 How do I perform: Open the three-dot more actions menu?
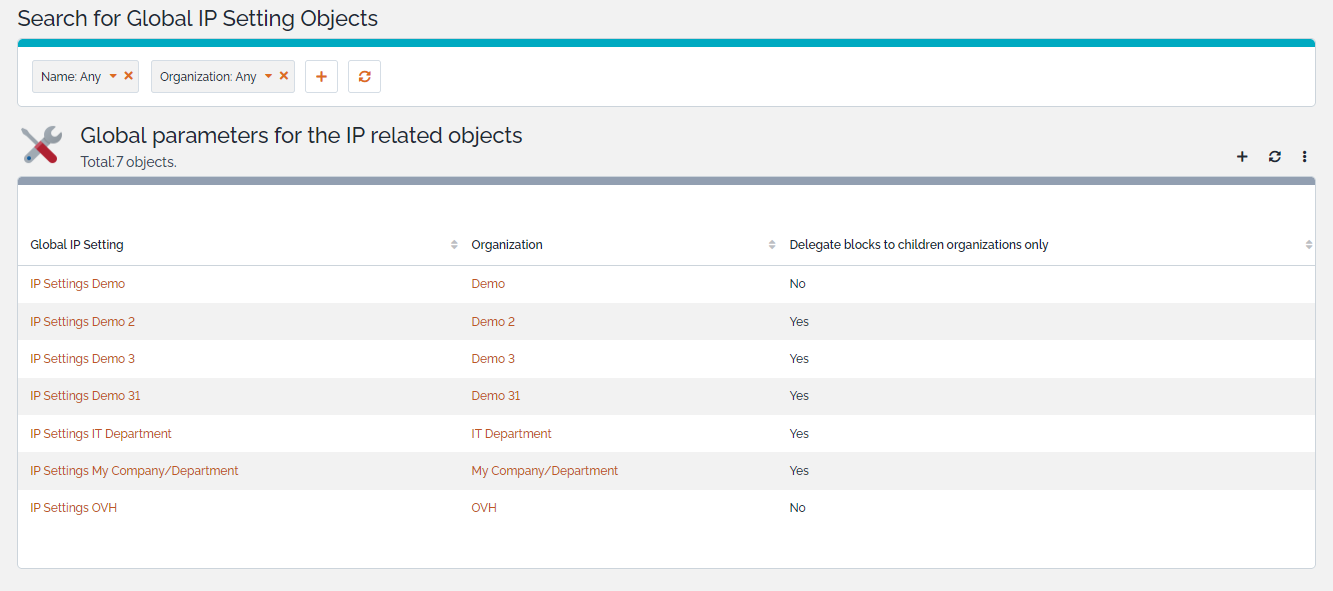(1304, 156)
